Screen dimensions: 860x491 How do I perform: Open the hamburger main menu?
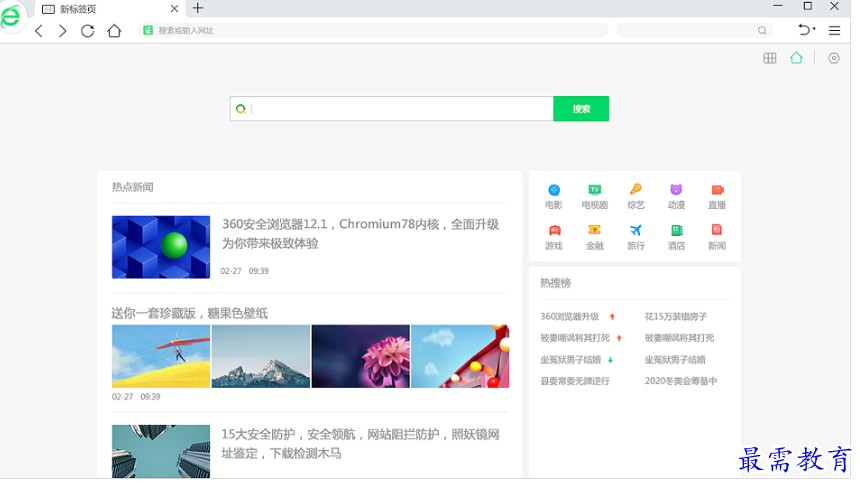(834, 31)
